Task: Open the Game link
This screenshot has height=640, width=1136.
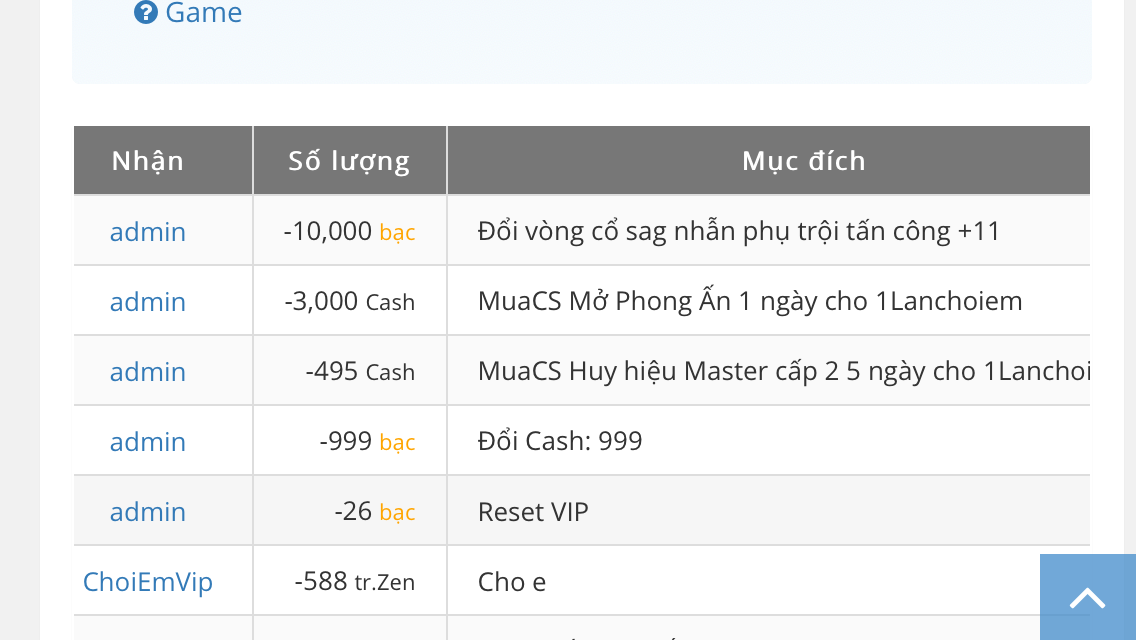Action: [203, 13]
